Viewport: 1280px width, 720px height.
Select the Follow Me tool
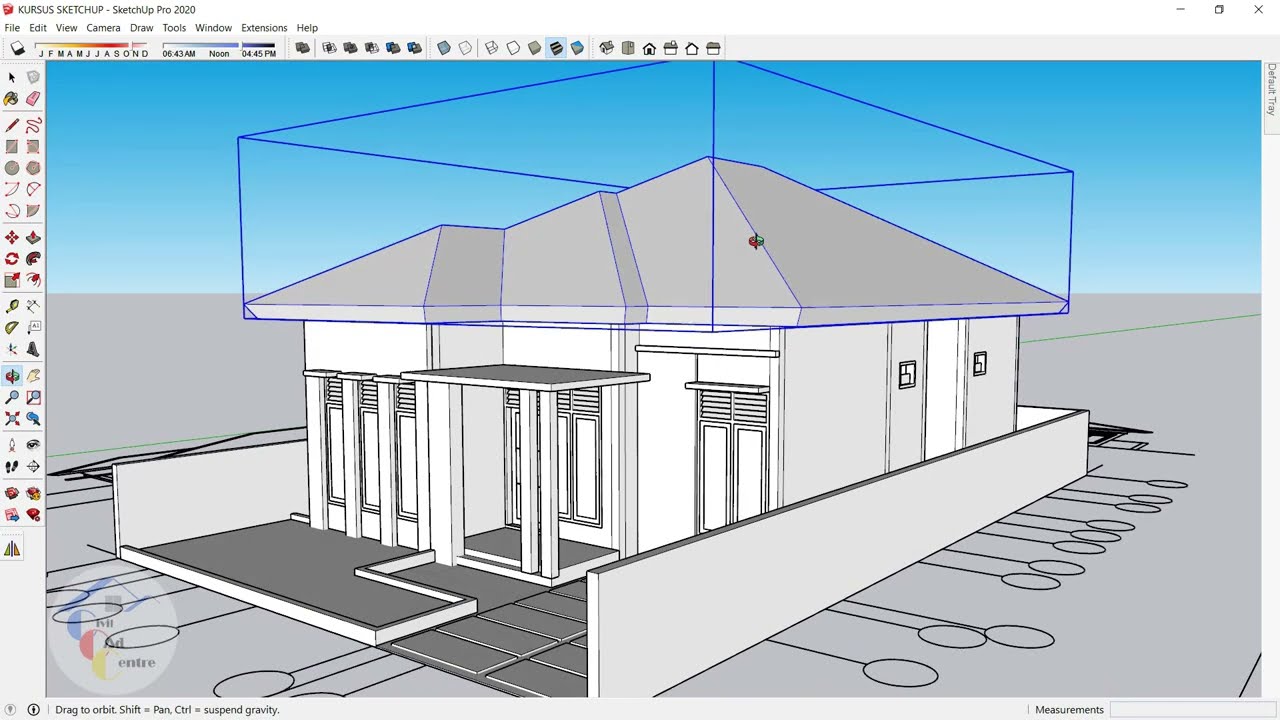(33, 259)
